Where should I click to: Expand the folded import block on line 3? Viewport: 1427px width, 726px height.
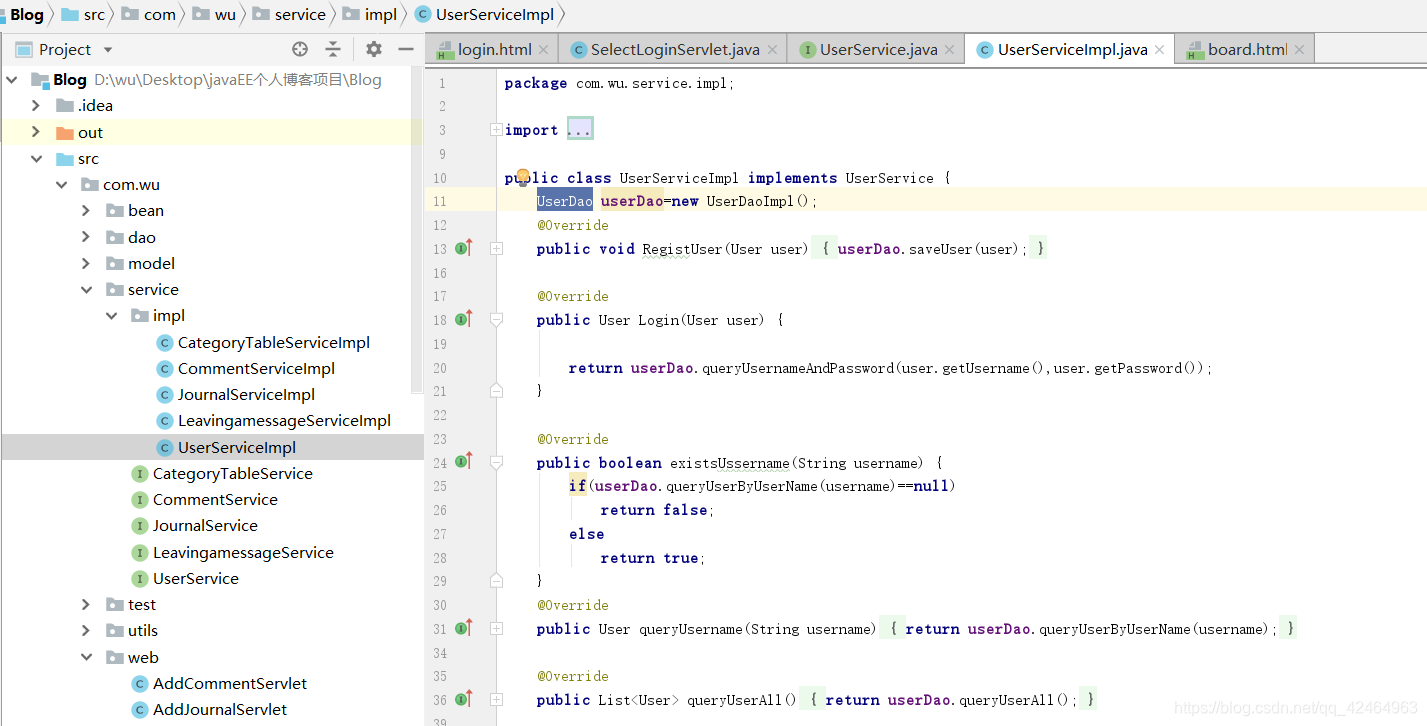point(496,130)
